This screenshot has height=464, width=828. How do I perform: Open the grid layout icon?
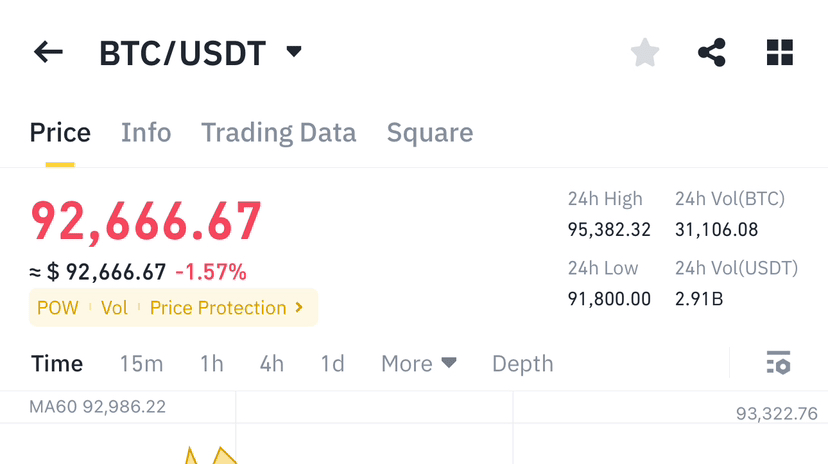pyautogui.click(x=780, y=53)
